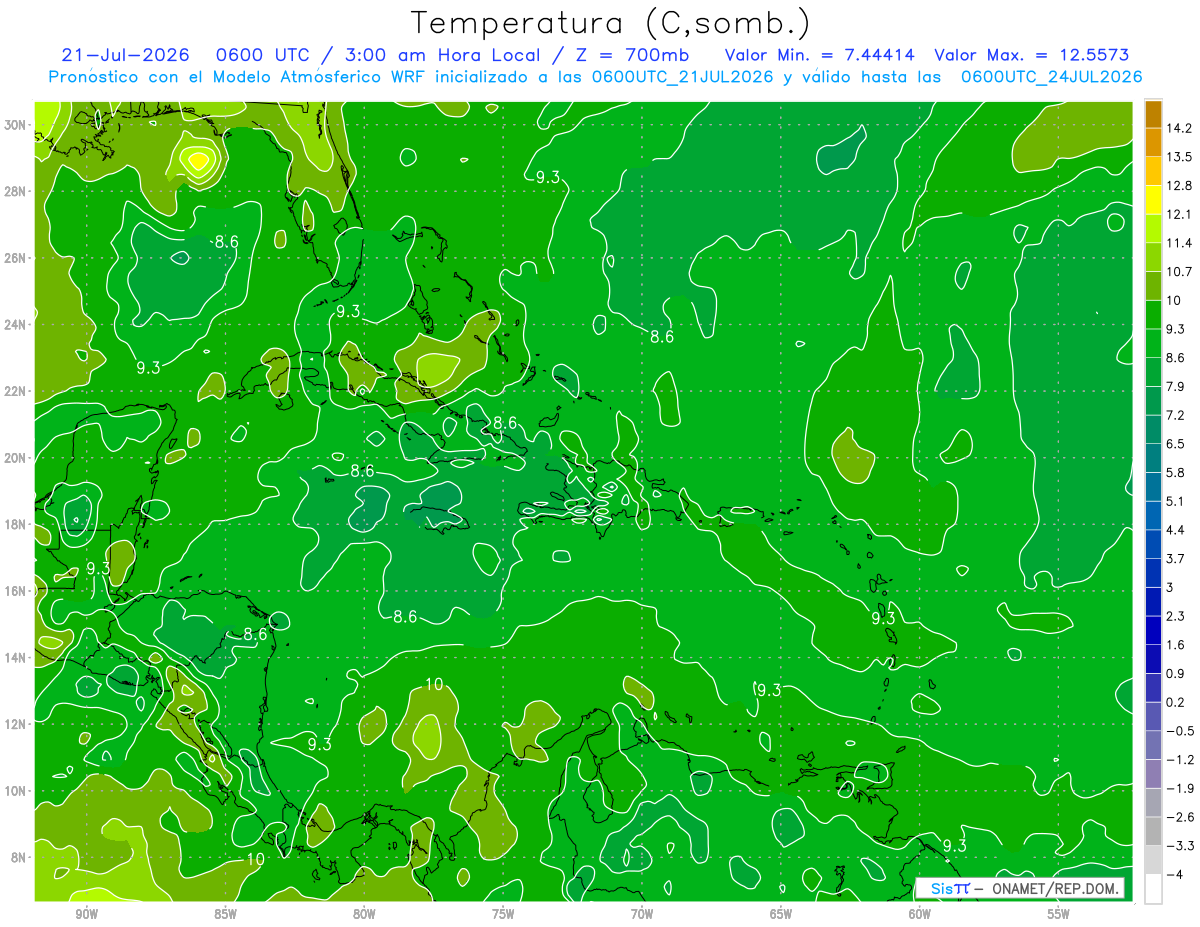This screenshot has height=927, width=1200.
Task: Click the 30N latitude axis label
Action: coord(15,125)
